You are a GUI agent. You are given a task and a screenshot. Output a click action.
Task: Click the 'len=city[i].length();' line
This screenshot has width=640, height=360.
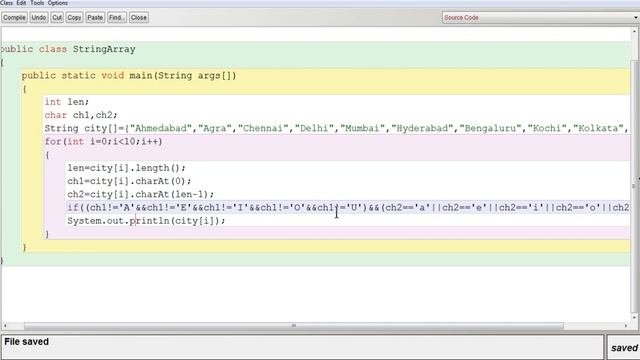tap(126, 168)
